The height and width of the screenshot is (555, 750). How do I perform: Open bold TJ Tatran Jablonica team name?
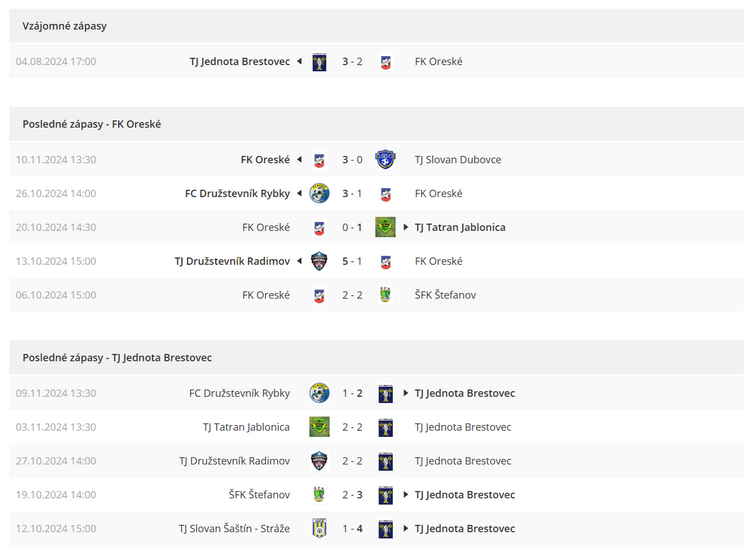click(x=460, y=227)
